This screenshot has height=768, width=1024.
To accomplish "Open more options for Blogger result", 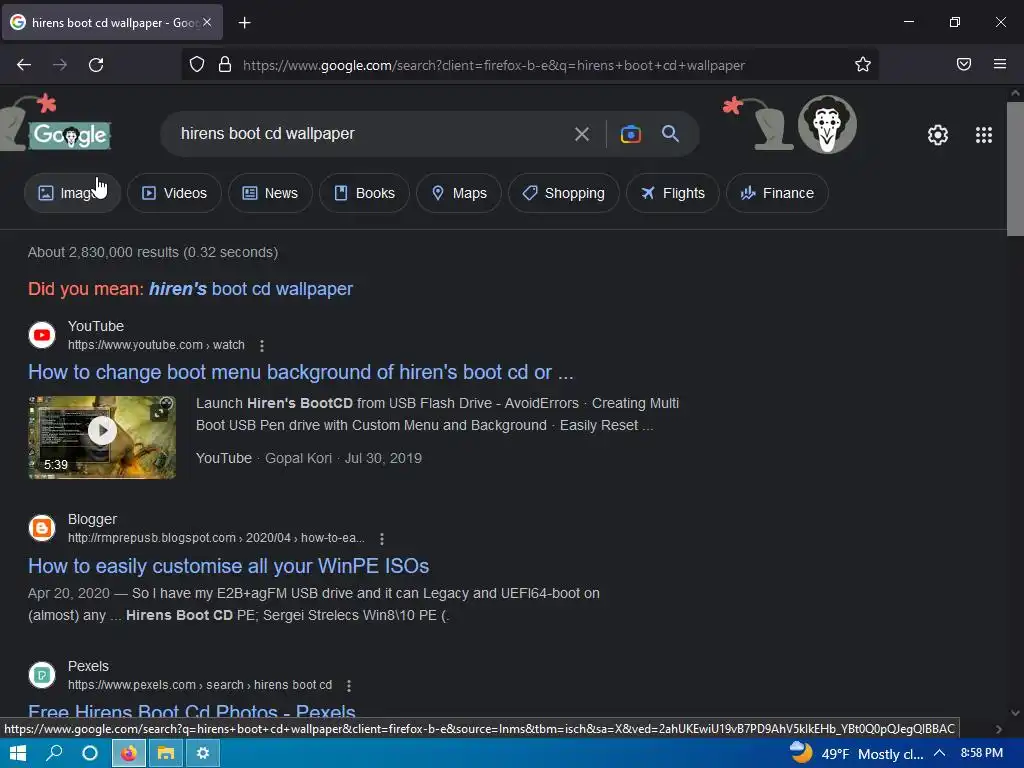I will click(382, 539).
